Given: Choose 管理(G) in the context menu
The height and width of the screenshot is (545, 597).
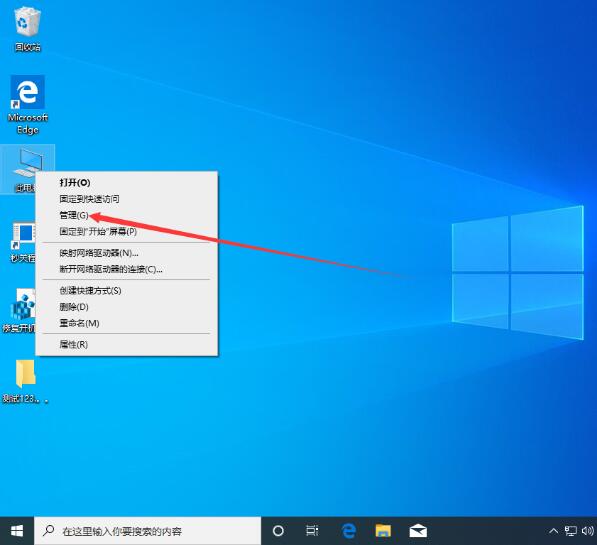Looking at the screenshot, I should click(x=126, y=215).
